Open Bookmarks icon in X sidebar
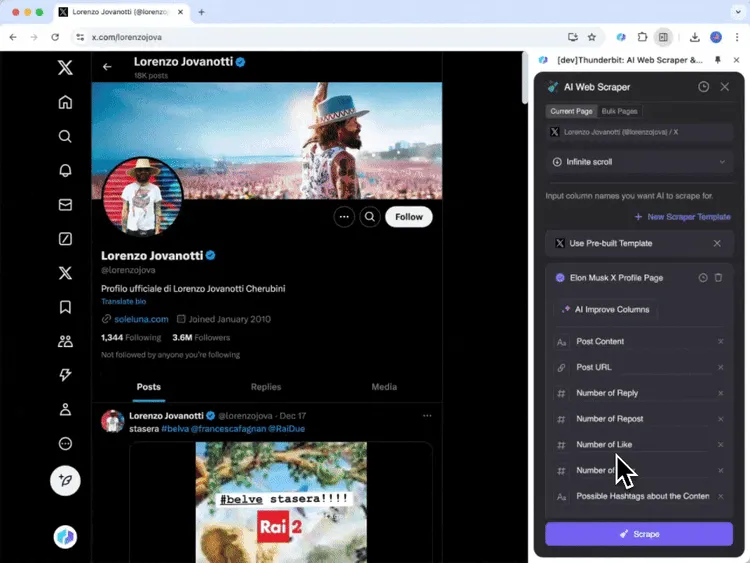 point(65,307)
